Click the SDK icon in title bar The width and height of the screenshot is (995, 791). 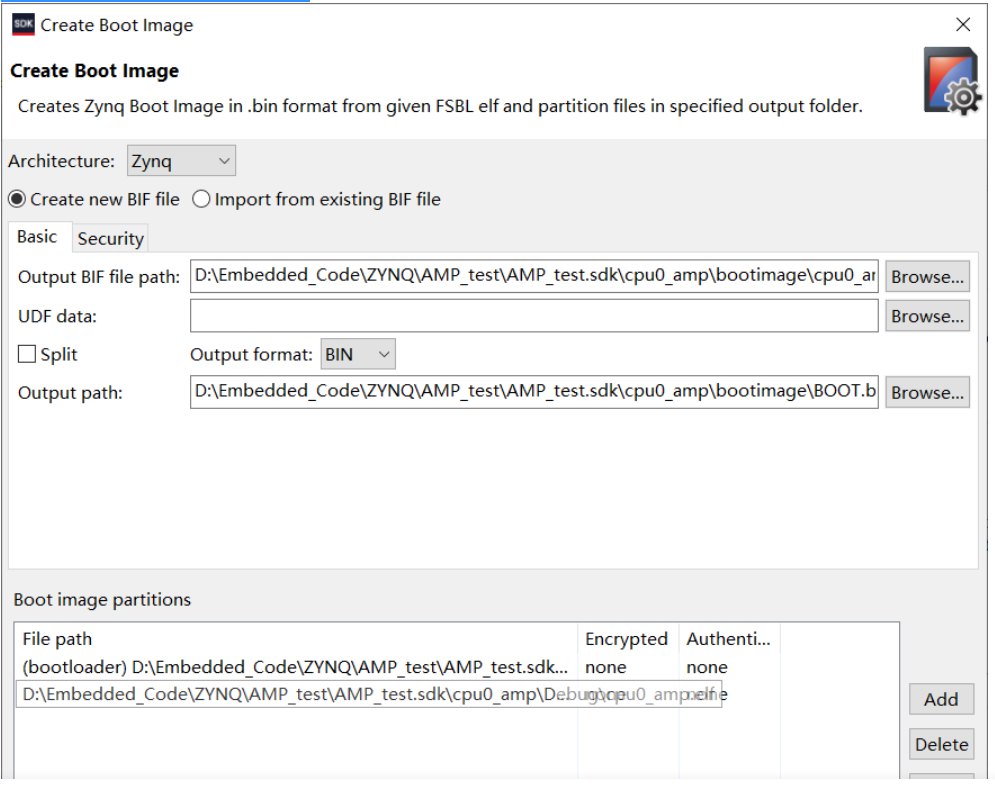point(22,25)
